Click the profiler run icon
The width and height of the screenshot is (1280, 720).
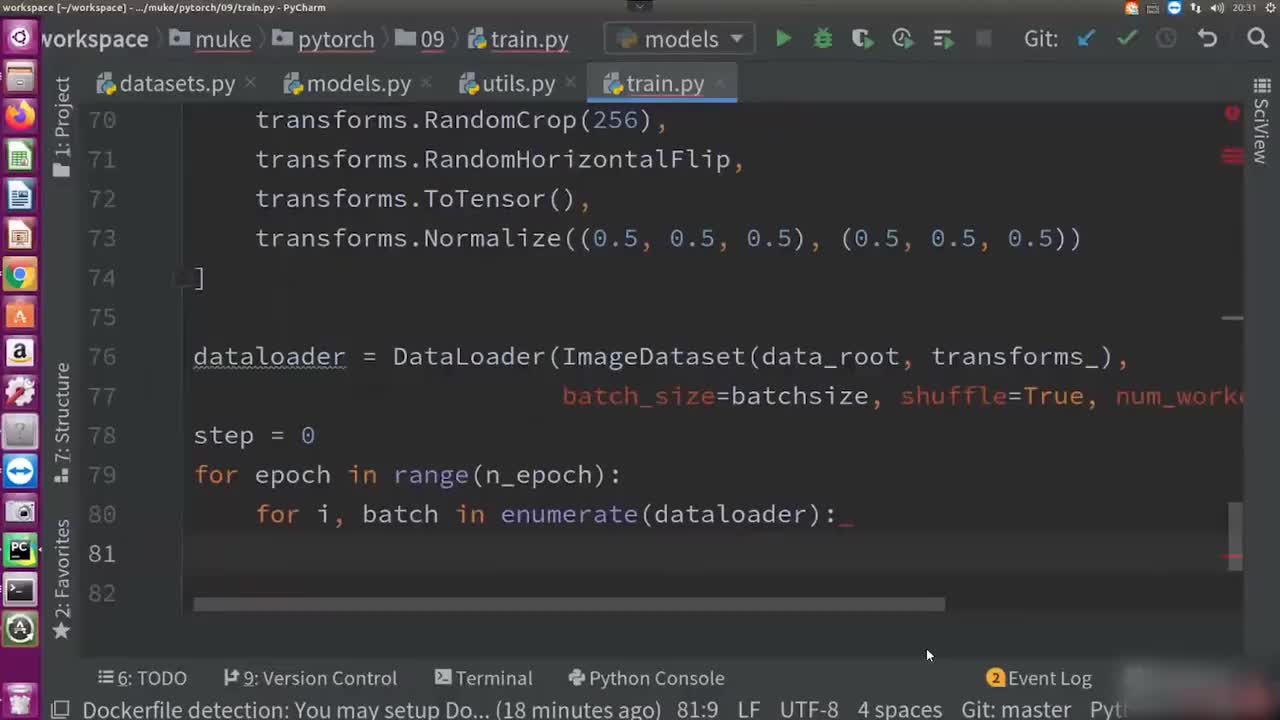pos(902,39)
